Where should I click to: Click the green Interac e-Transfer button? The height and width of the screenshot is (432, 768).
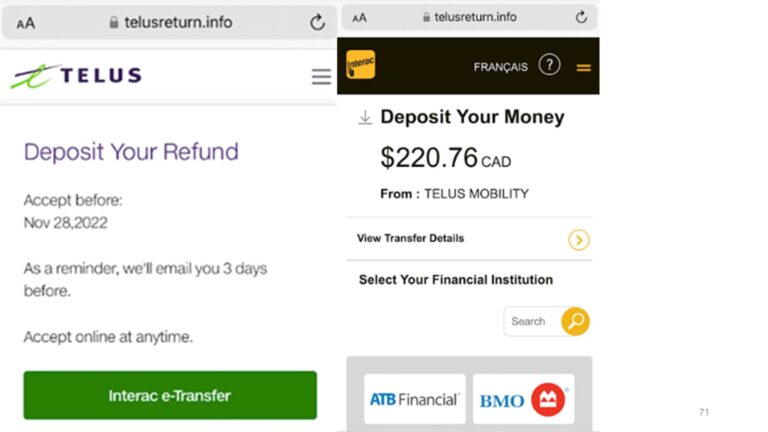170,395
